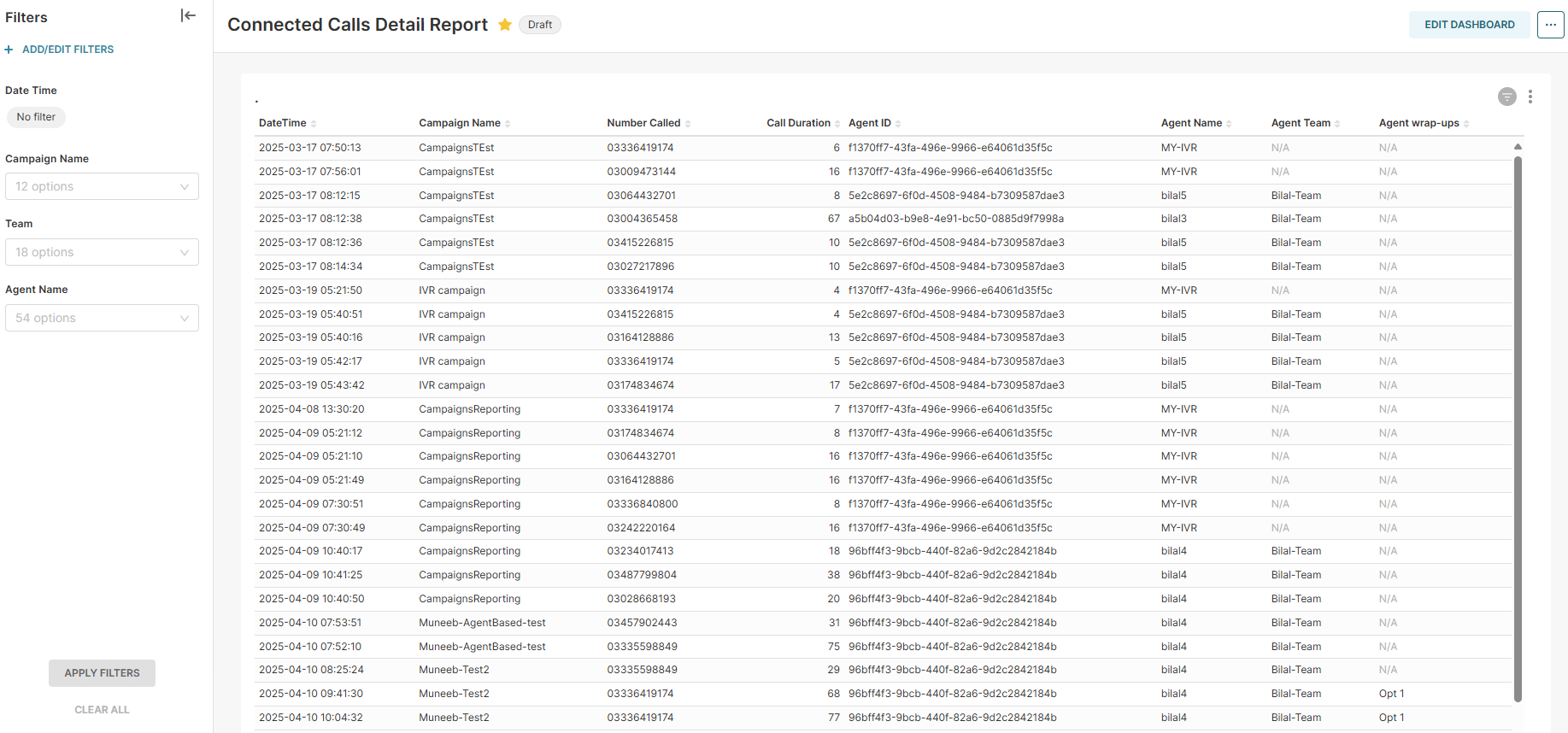Open the Team filter dropdown

(x=102, y=252)
